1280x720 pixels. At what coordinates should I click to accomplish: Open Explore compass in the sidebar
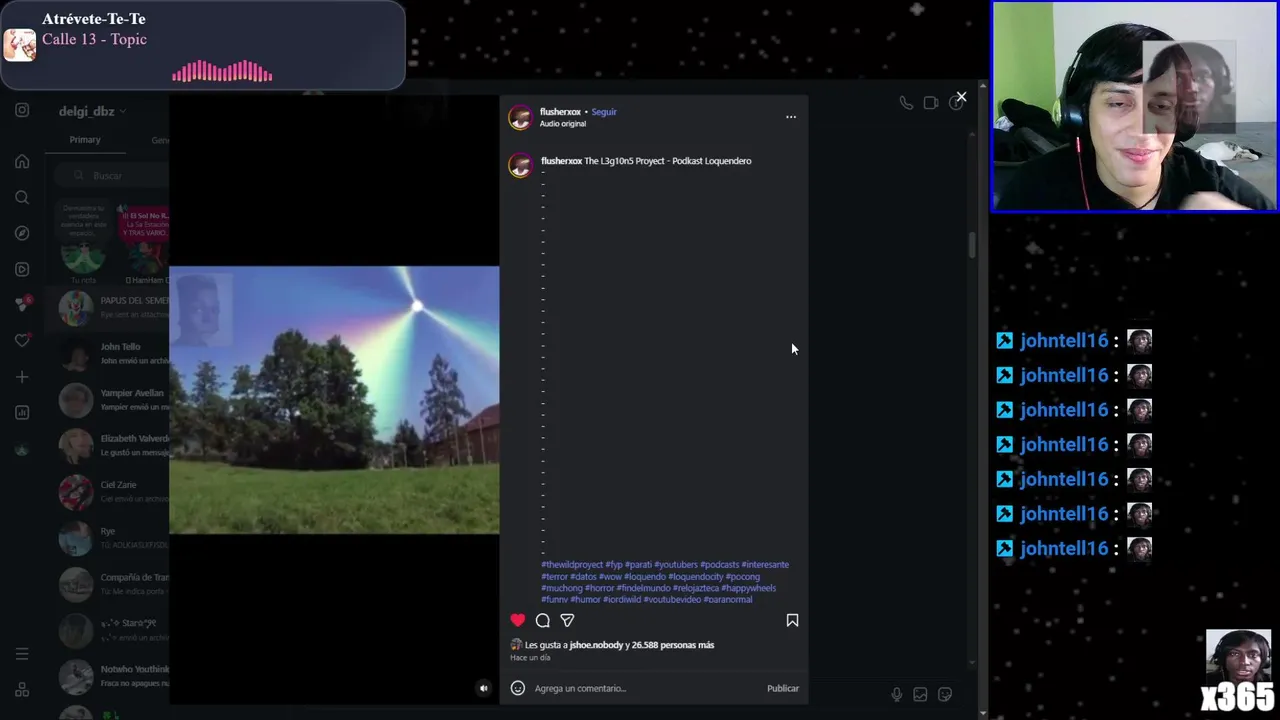click(x=22, y=233)
